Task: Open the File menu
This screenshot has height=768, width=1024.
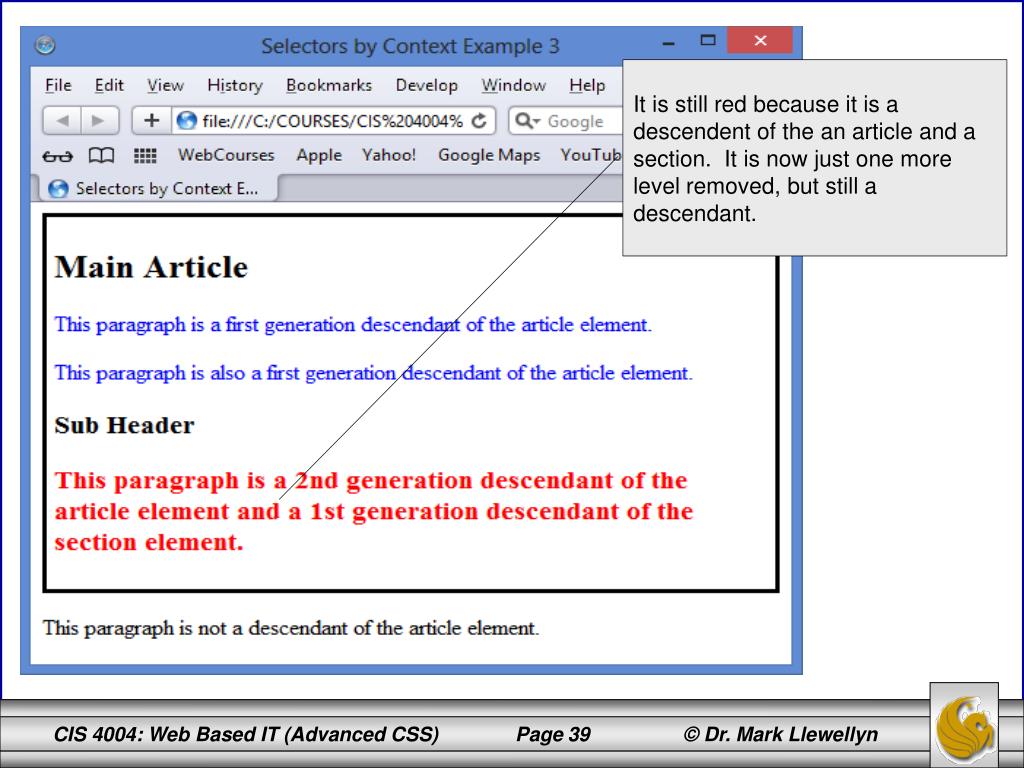Action: (x=58, y=86)
